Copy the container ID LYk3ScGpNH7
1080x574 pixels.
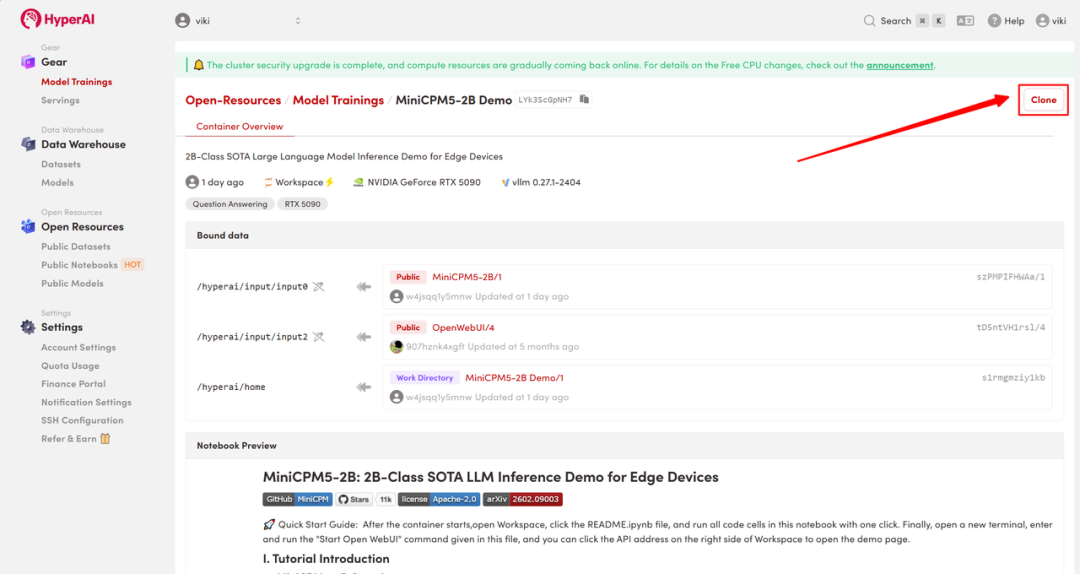[584, 99]
